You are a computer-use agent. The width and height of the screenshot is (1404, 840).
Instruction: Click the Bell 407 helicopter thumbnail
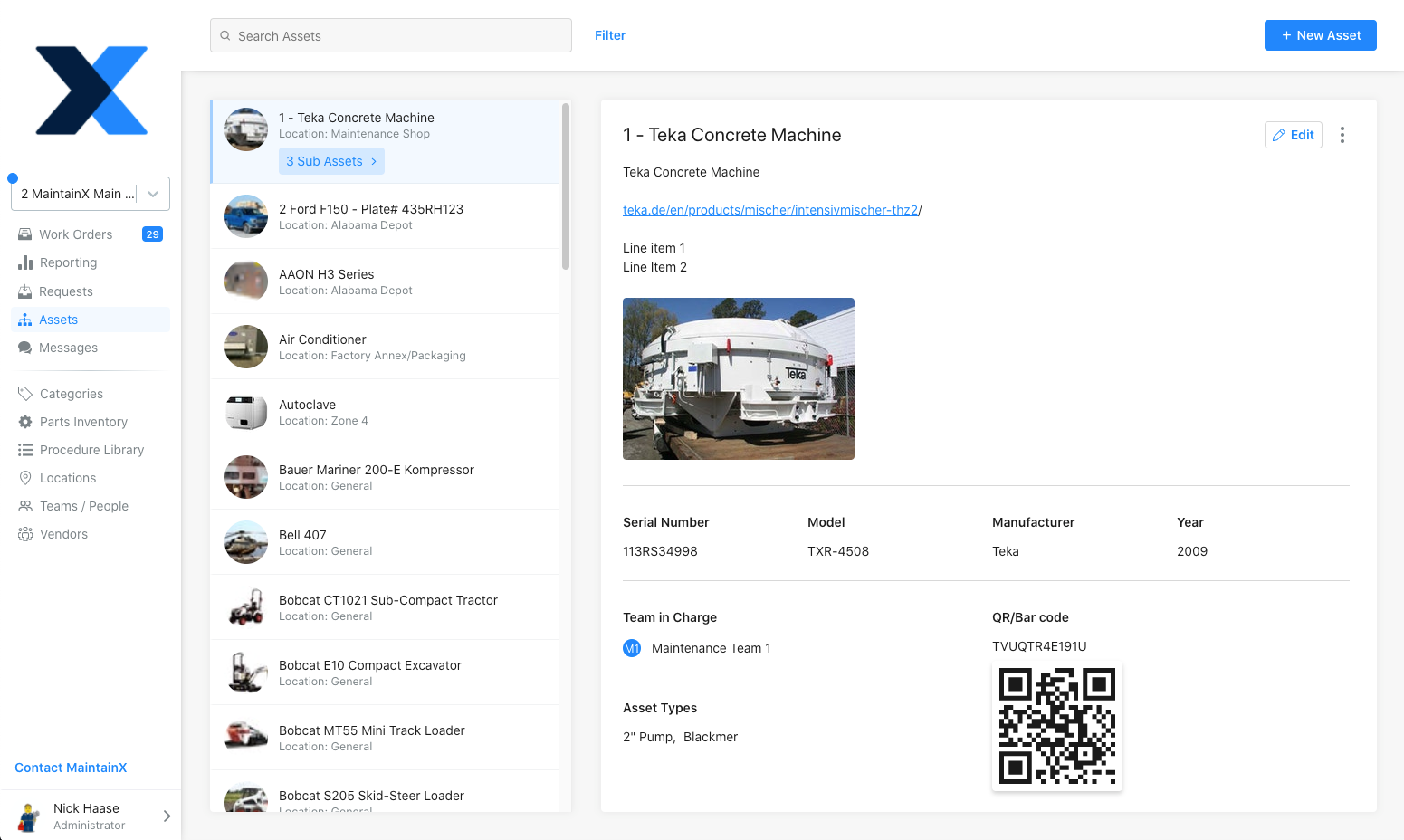coord(246,542)
